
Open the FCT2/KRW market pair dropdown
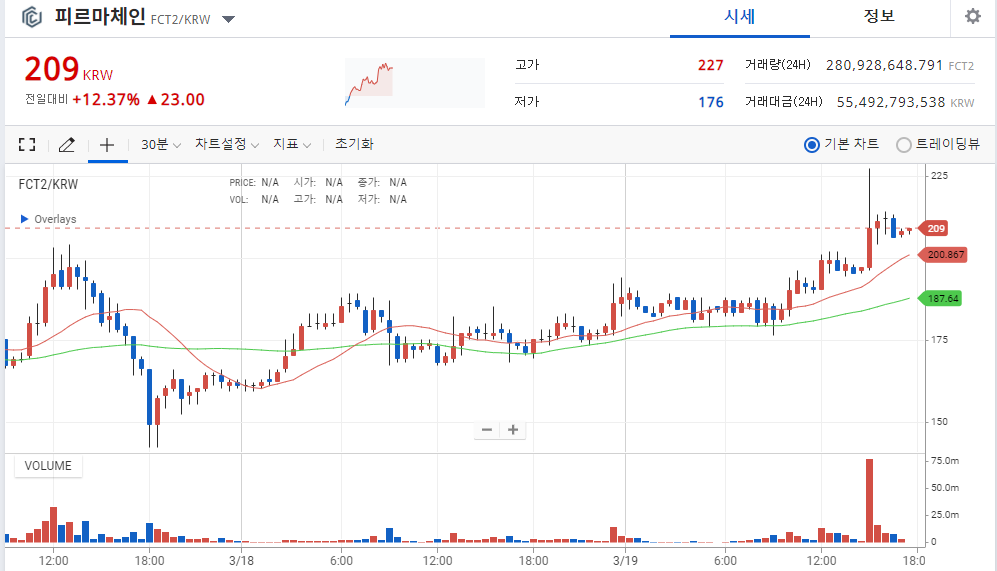[x=228, y=19]
